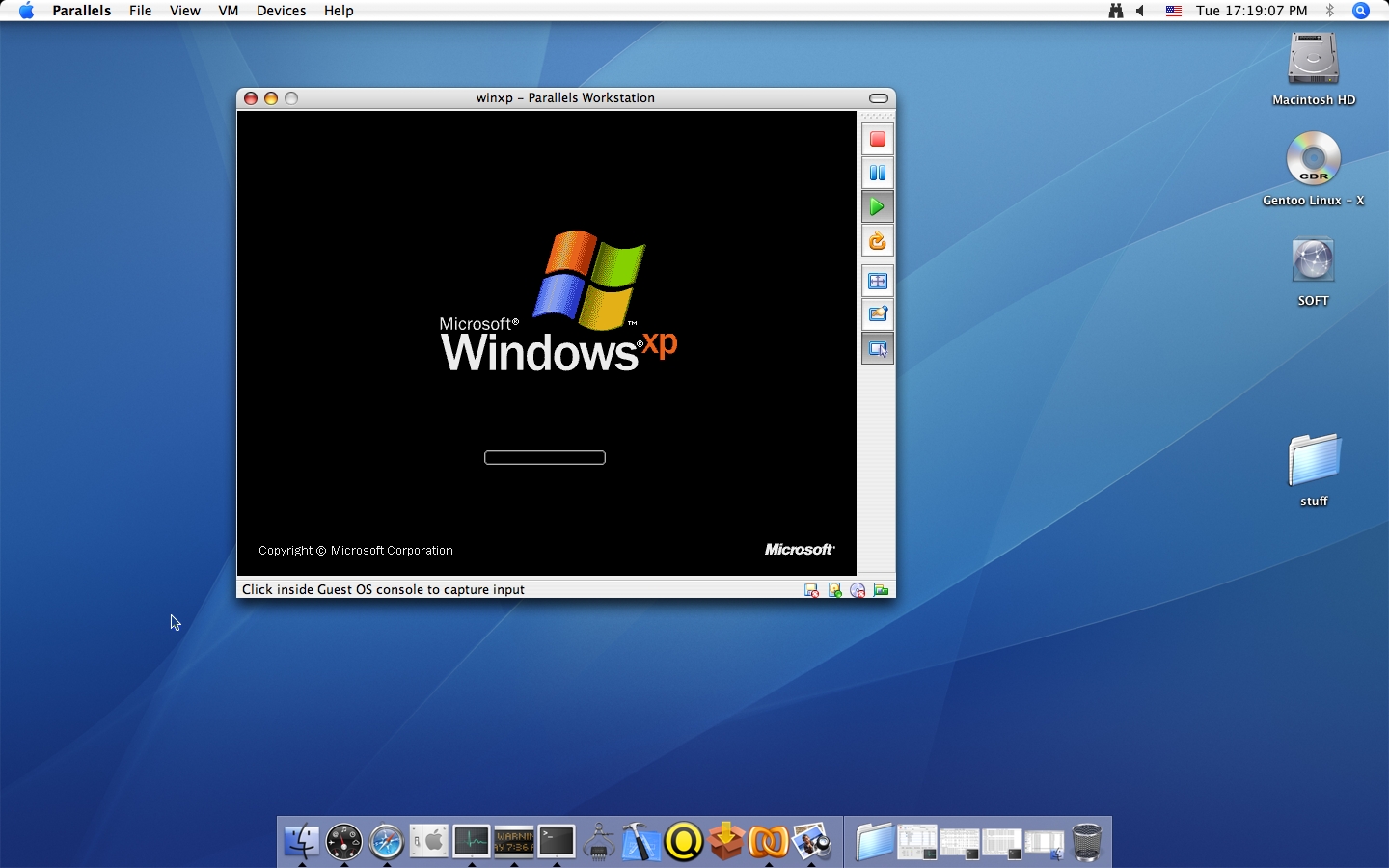Toggle toolbar with the pill button in title bar
The height and width of the screenshot is (868, 1389).
tap(879, 98)
